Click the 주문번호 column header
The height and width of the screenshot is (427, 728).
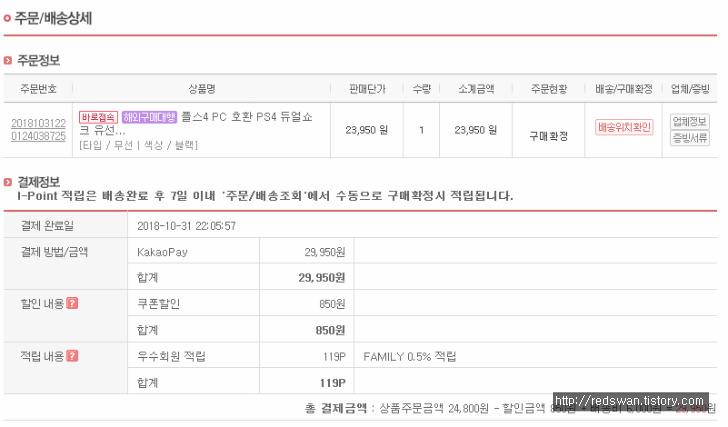[x=38, y=89]
